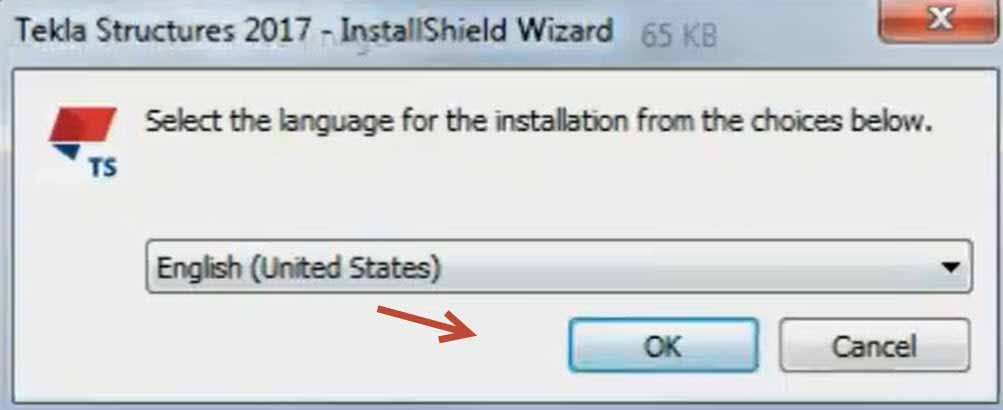
Task: Click the Tekla Structures 2017 title bar text
Action: coord(162,31)
